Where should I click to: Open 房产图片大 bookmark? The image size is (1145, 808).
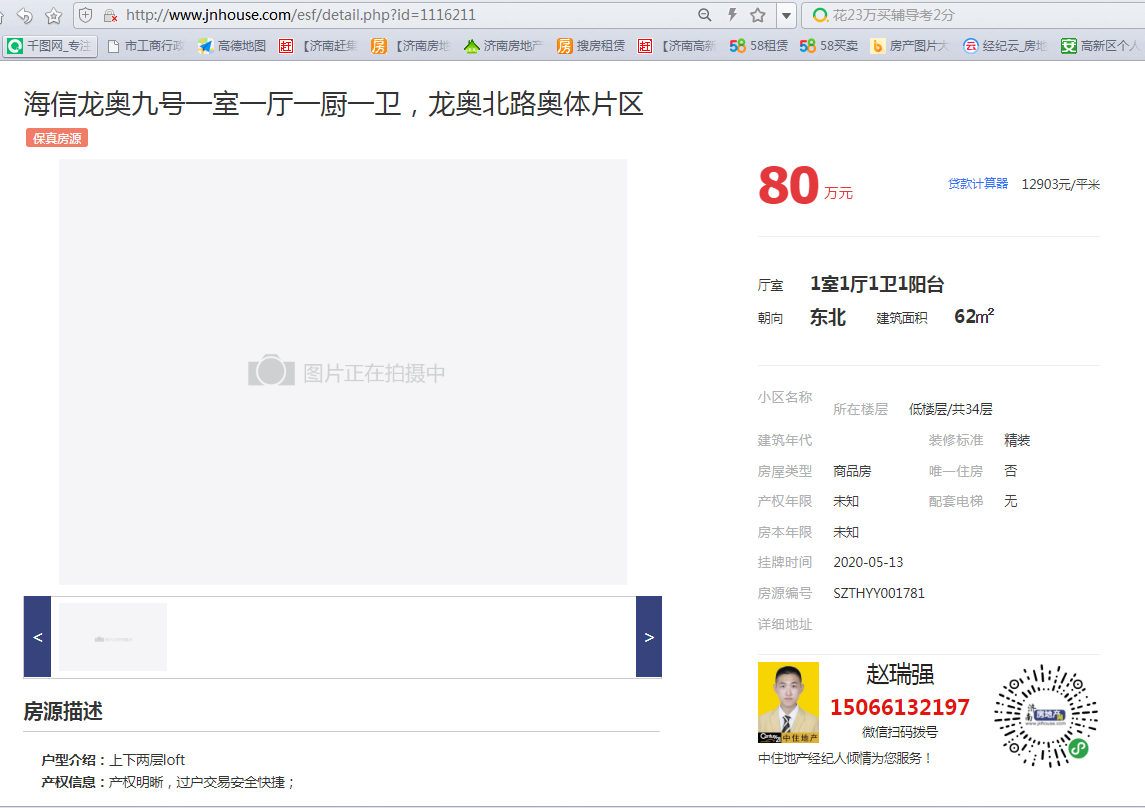point(909,46)
